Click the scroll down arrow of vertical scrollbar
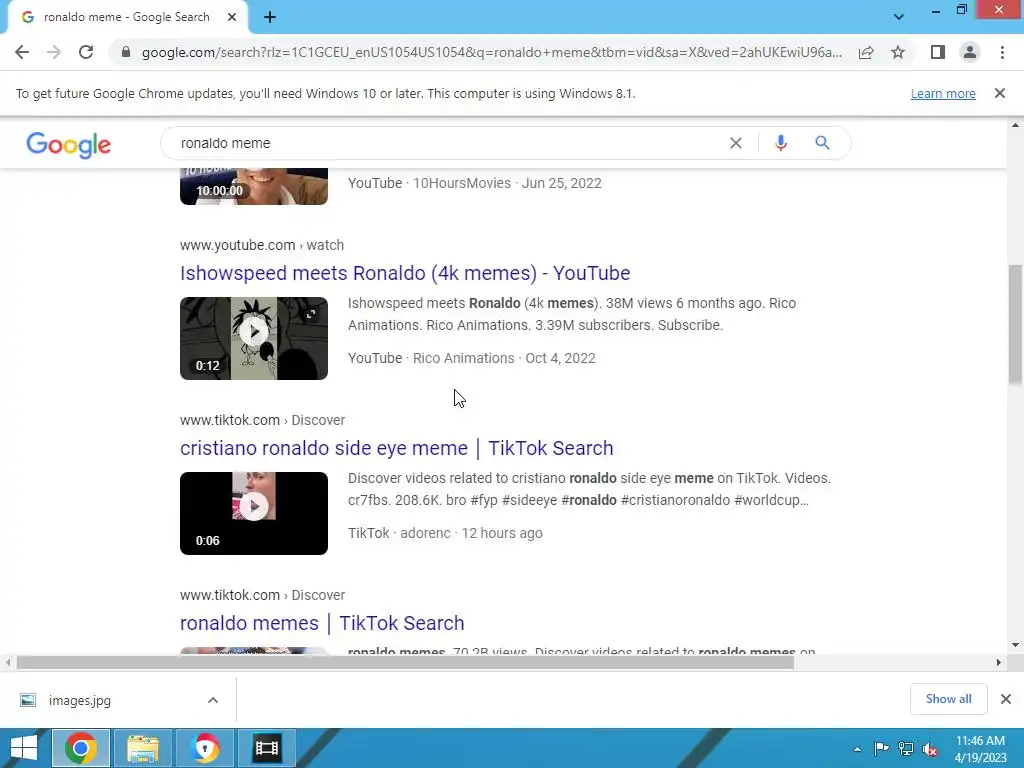1024x768 pixels. (x=1015, y=645)
